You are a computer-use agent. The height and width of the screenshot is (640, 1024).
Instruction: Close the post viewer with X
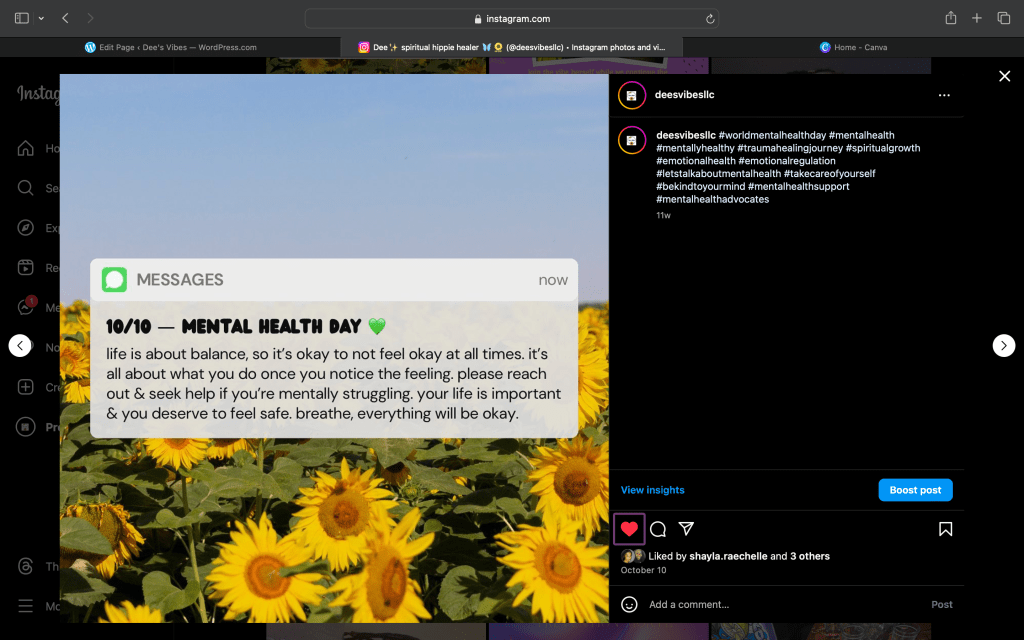point(1004,76)
